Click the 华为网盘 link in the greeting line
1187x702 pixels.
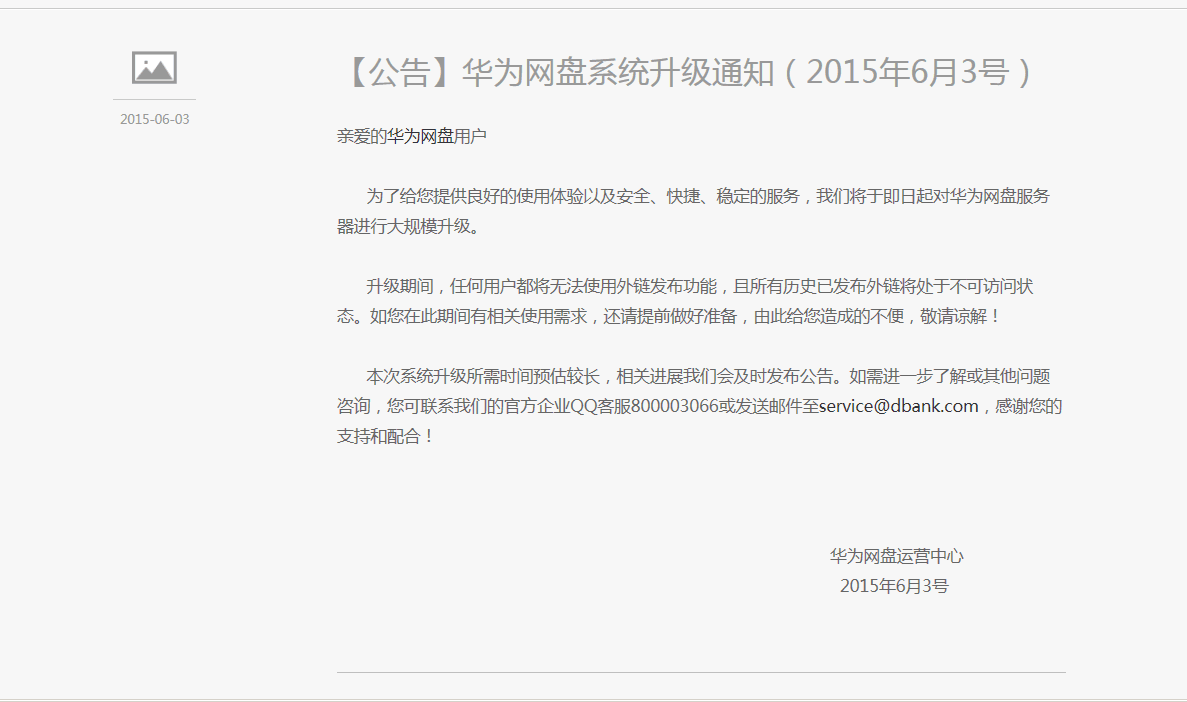point(420,136)
